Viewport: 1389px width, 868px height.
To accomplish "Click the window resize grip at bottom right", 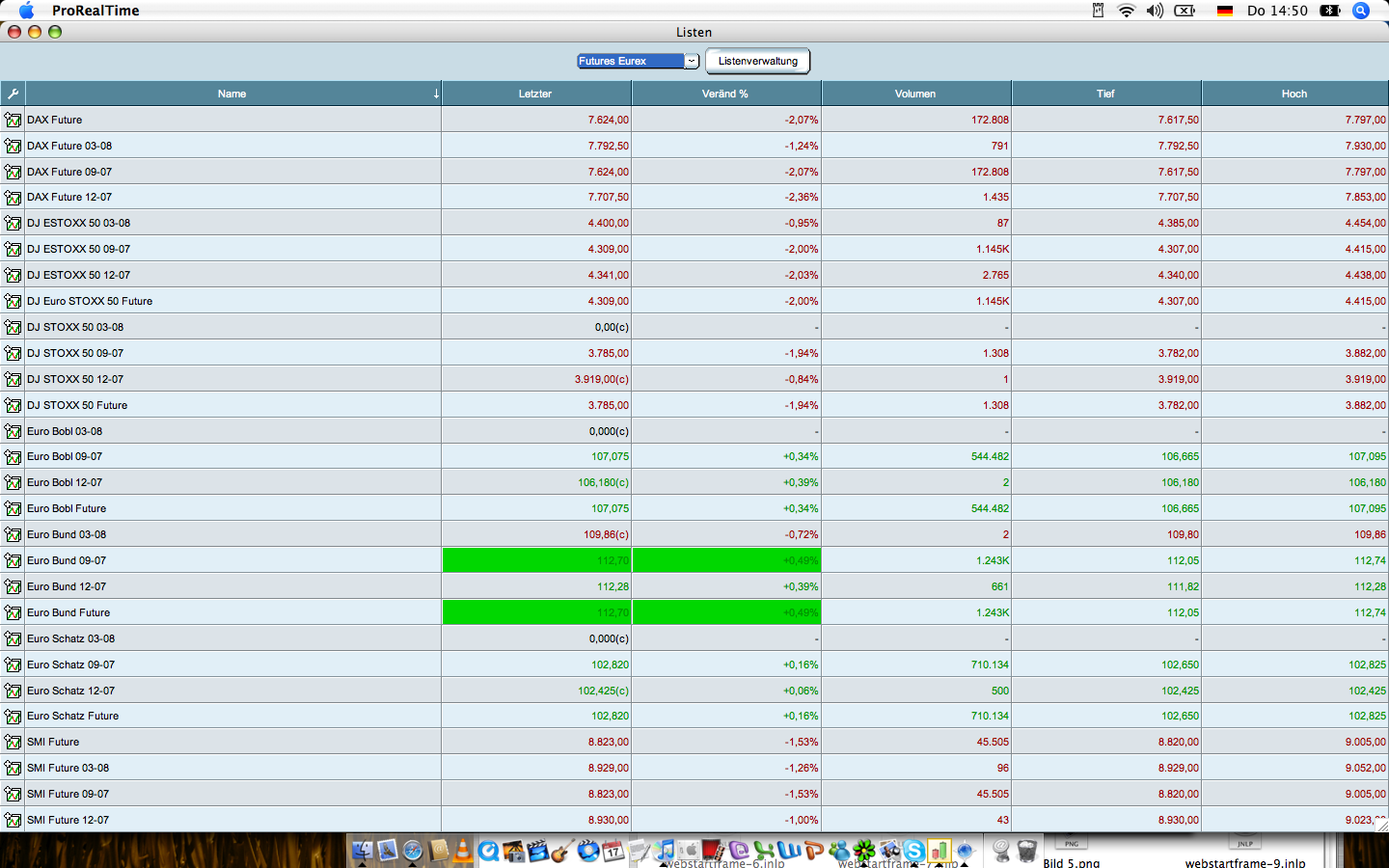I will click(x=1381, y=825).
